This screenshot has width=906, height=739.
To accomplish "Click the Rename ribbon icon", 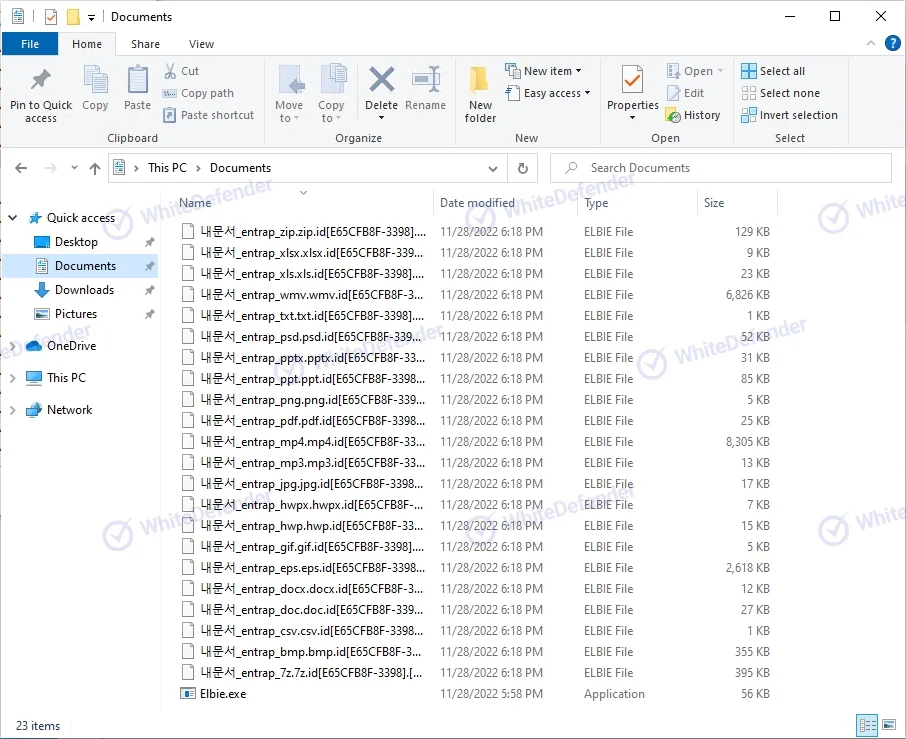I will (x=425, y=82).
